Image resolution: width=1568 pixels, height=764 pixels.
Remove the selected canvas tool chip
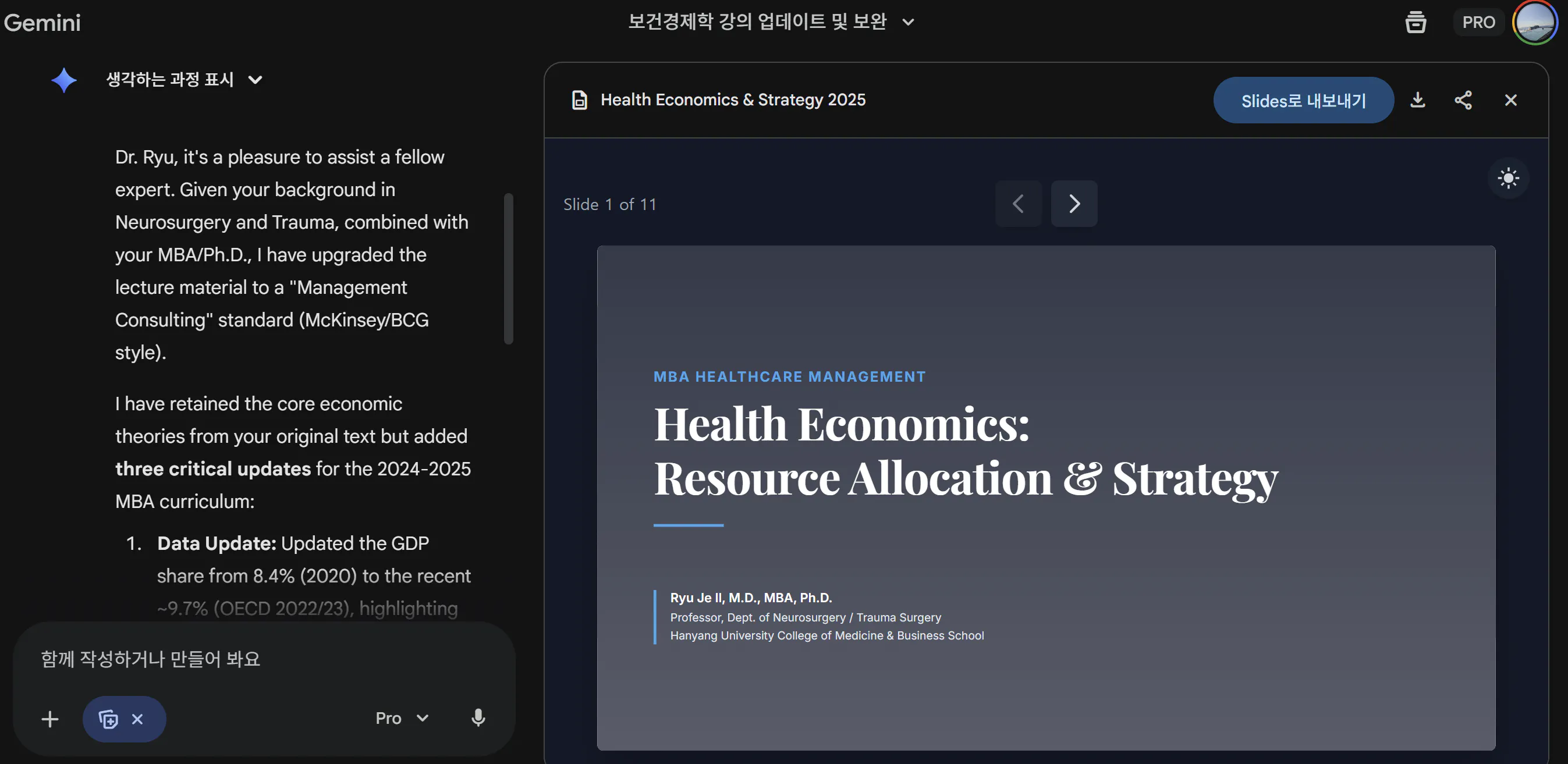[137, 720]
